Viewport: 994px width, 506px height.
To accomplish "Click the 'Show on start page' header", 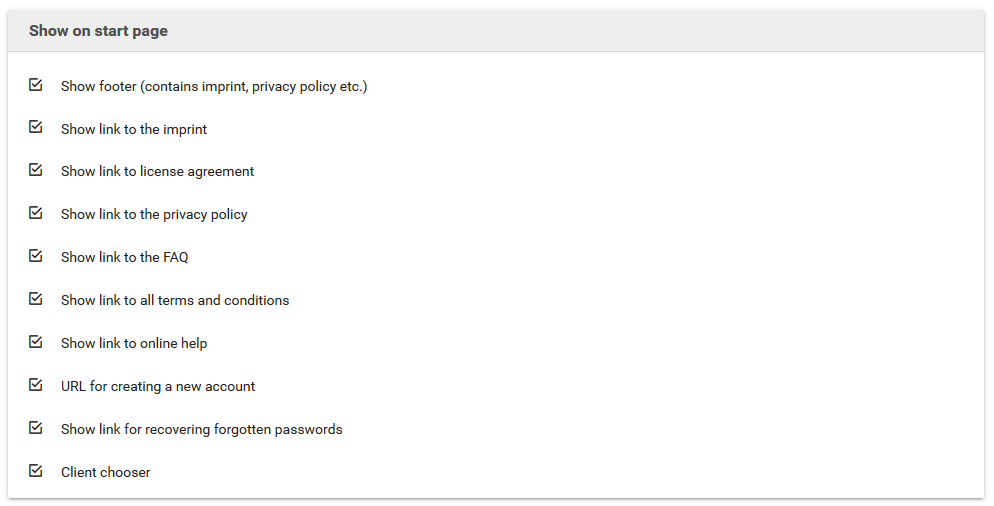I will [98, 31].
